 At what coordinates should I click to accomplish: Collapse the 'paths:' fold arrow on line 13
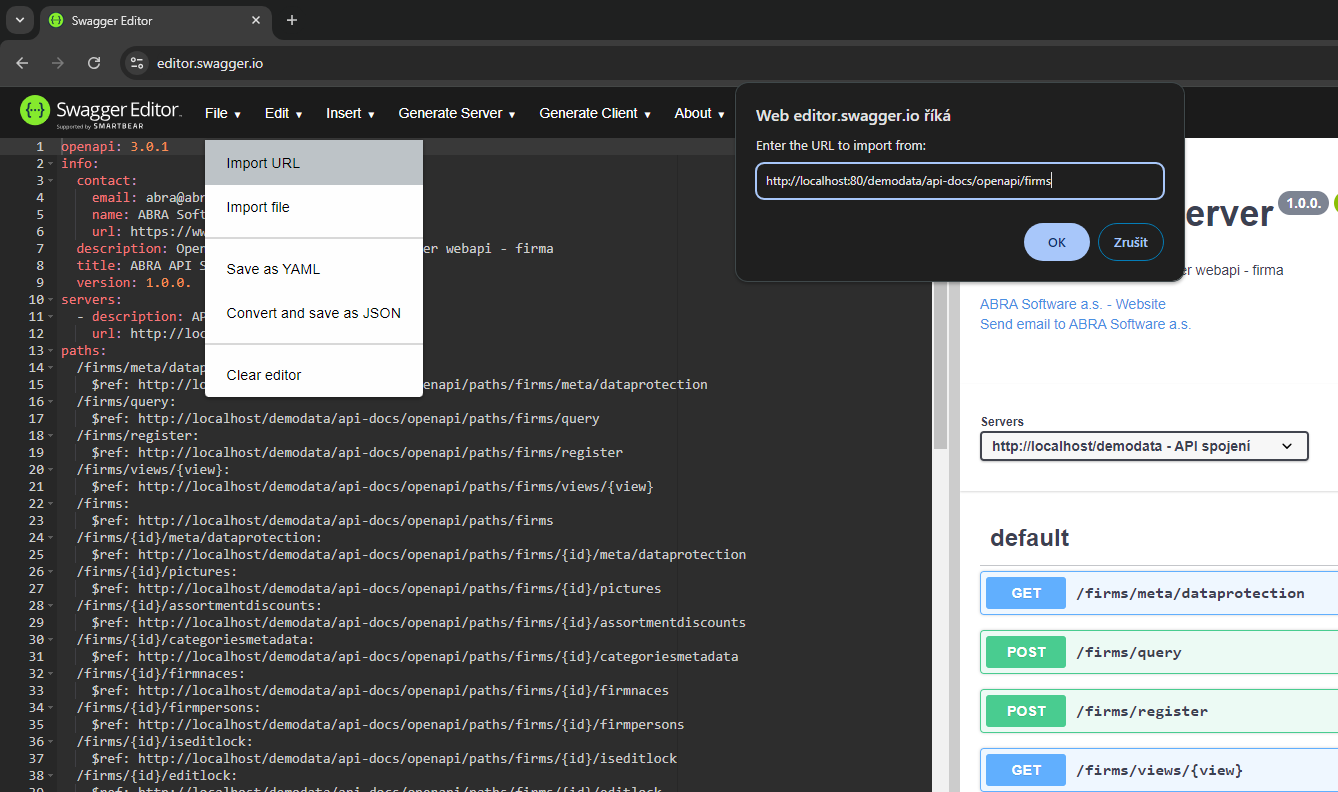[51, 351]
